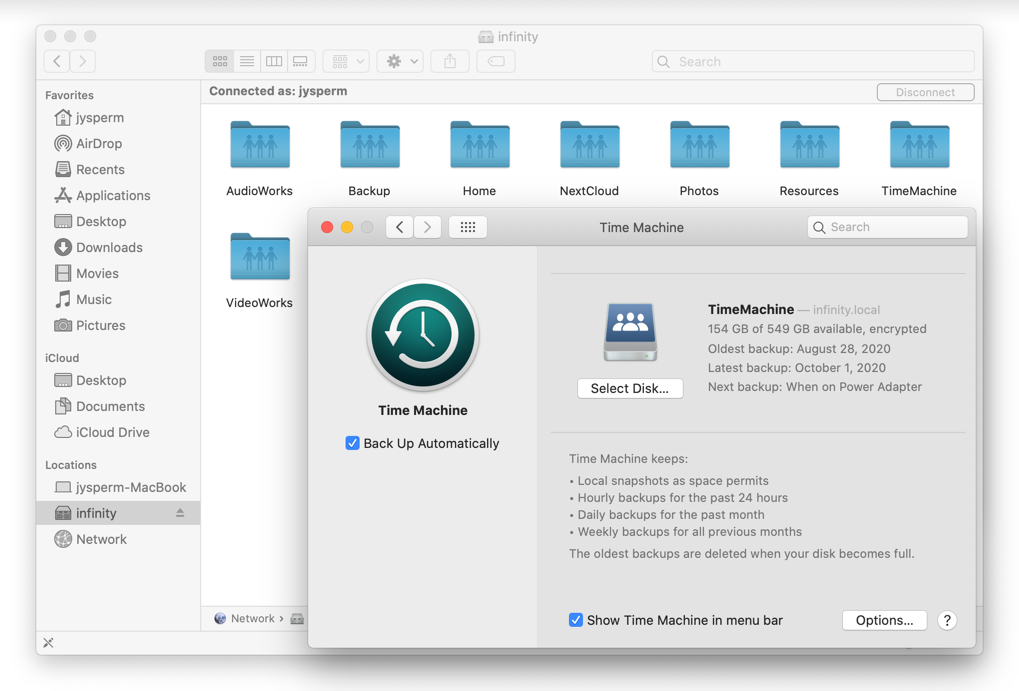This screenshot has width=1019, height=691.
Task: Click the TimeMachine network disk icon
Action: tap(630, 331)
